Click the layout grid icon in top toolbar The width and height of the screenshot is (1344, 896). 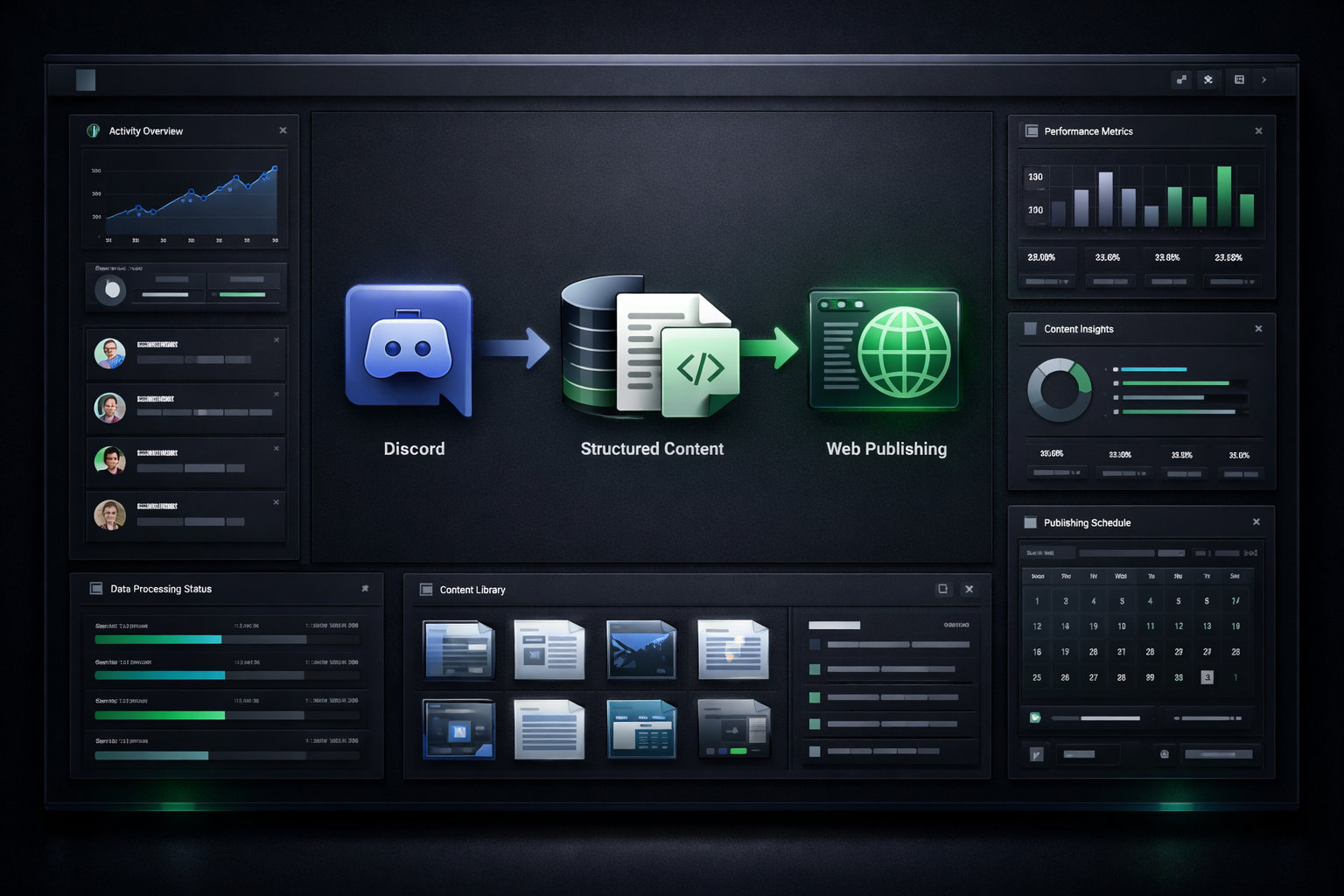pos(1239,80)
